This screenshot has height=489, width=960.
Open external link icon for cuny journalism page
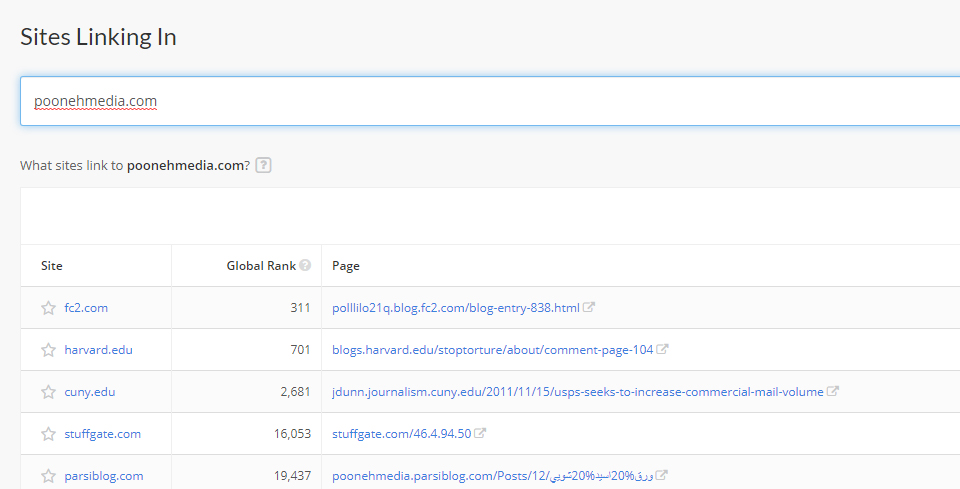tap(833, 391)
